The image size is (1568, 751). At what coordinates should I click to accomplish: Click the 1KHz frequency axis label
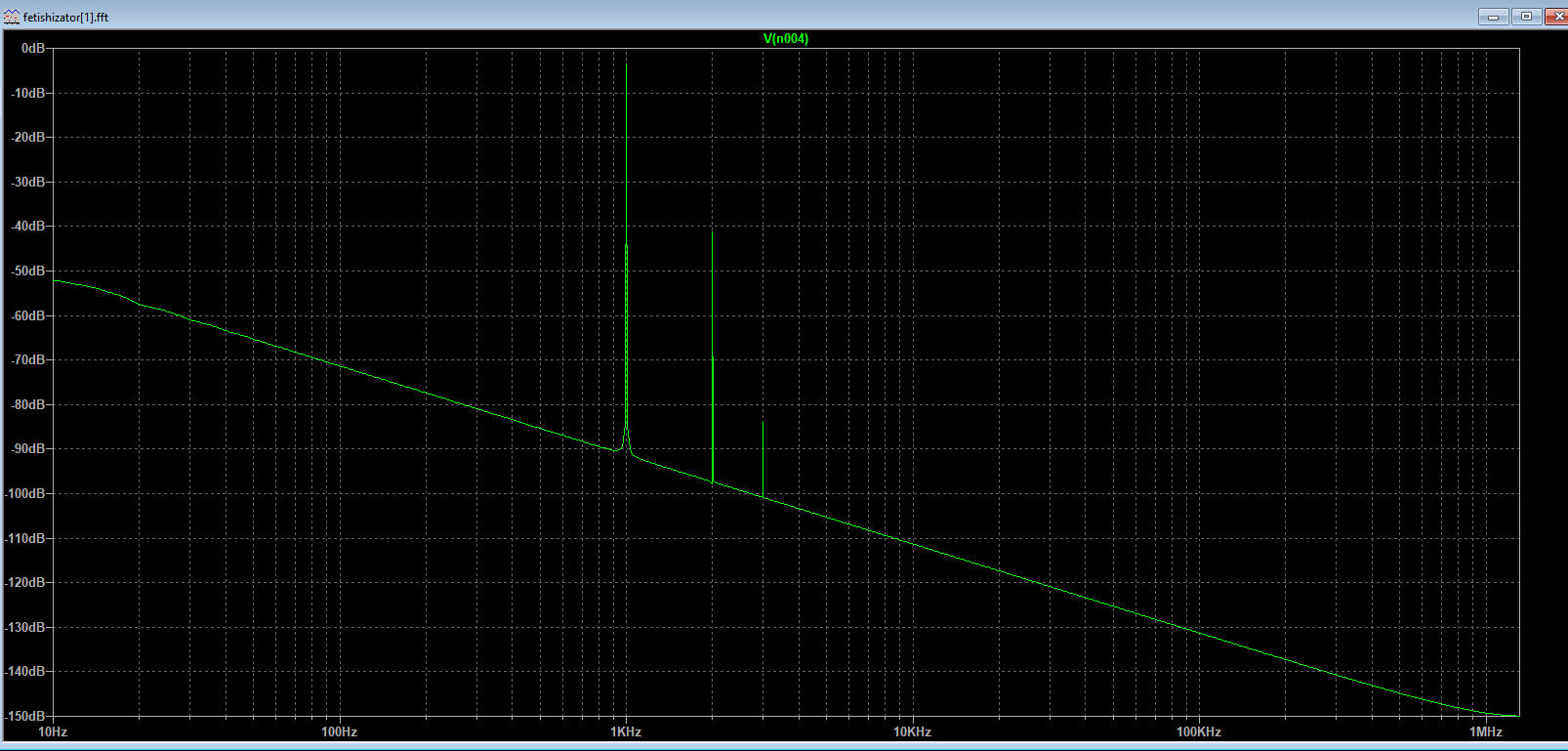click(626, 731)
